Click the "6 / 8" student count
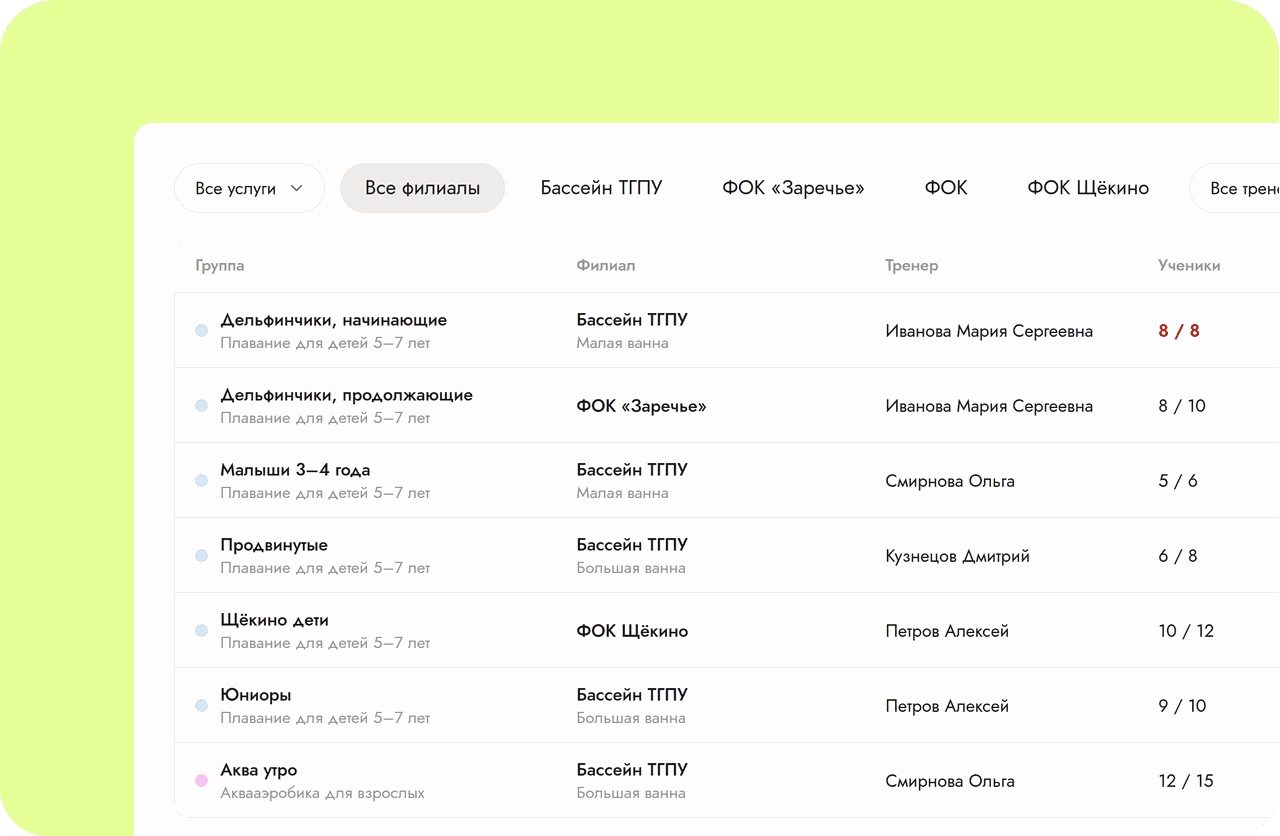 coord(1178,556)
